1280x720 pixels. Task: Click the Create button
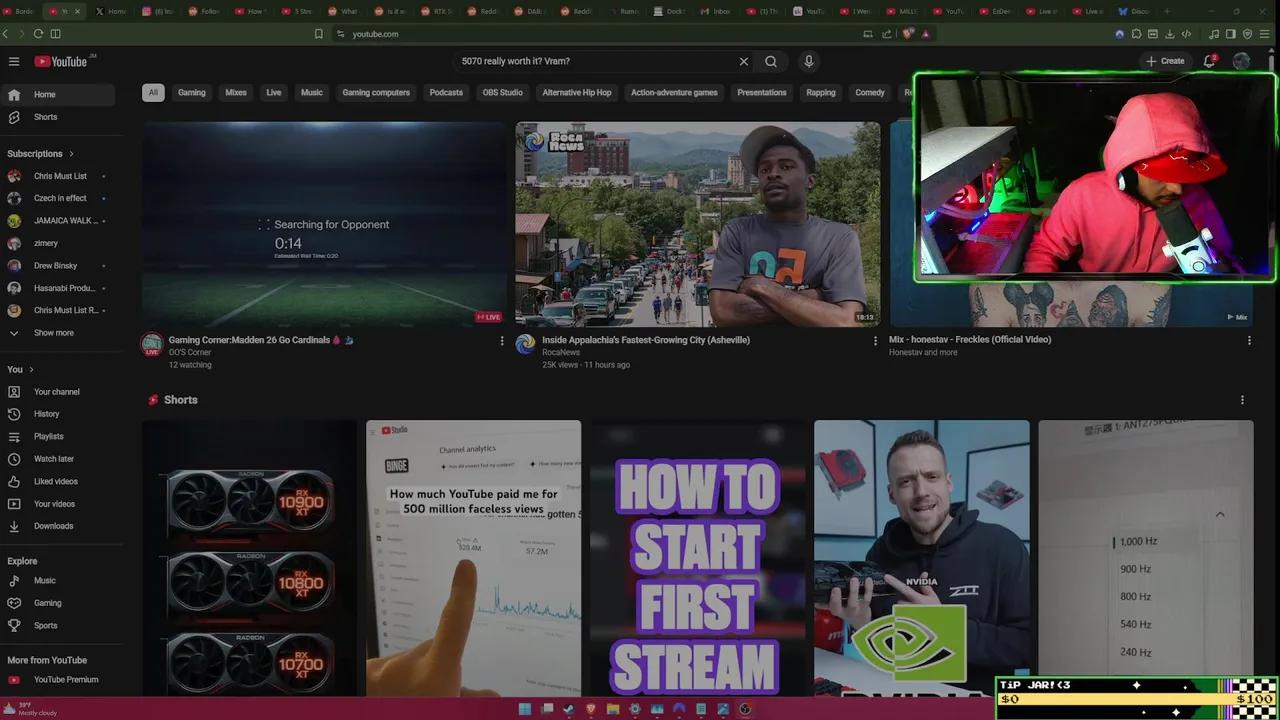[x=1165, y=61]
